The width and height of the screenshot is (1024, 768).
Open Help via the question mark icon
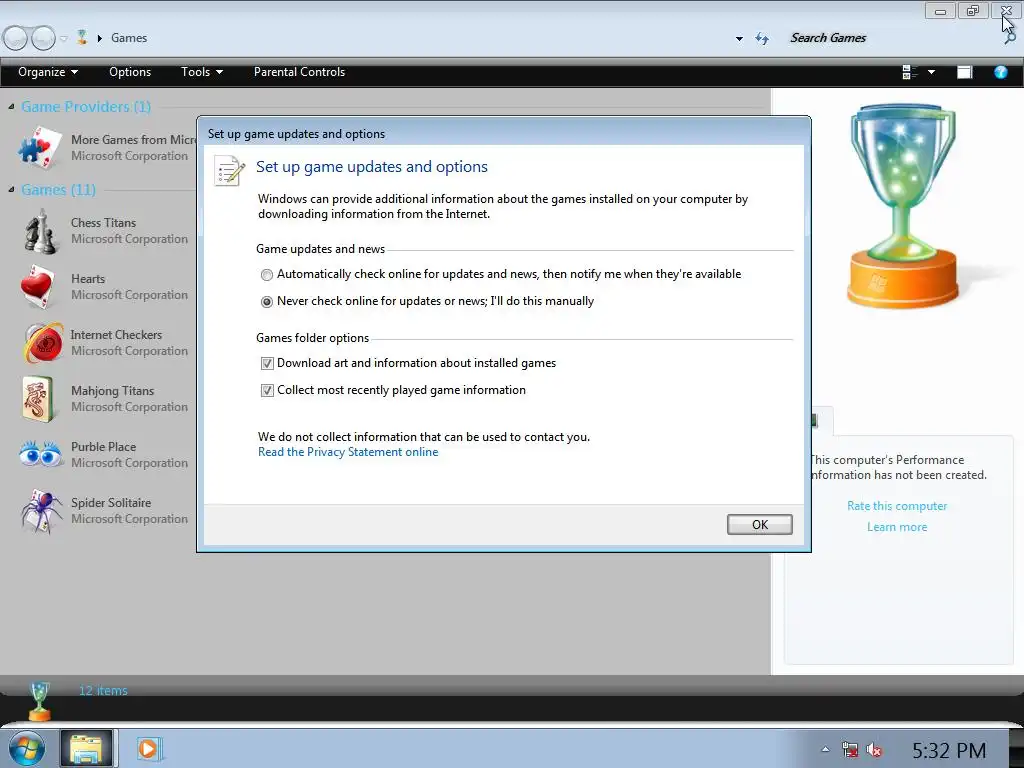1000,72
